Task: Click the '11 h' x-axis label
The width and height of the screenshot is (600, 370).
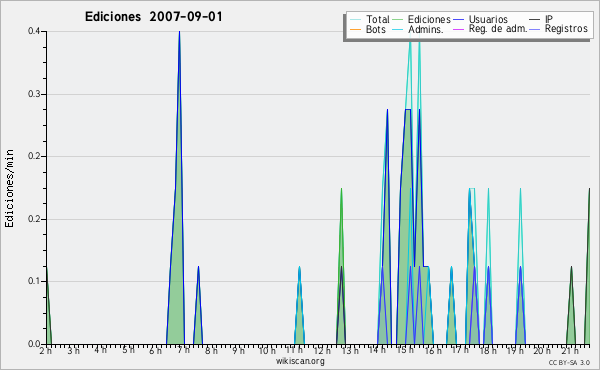Action: coord(294,350)
